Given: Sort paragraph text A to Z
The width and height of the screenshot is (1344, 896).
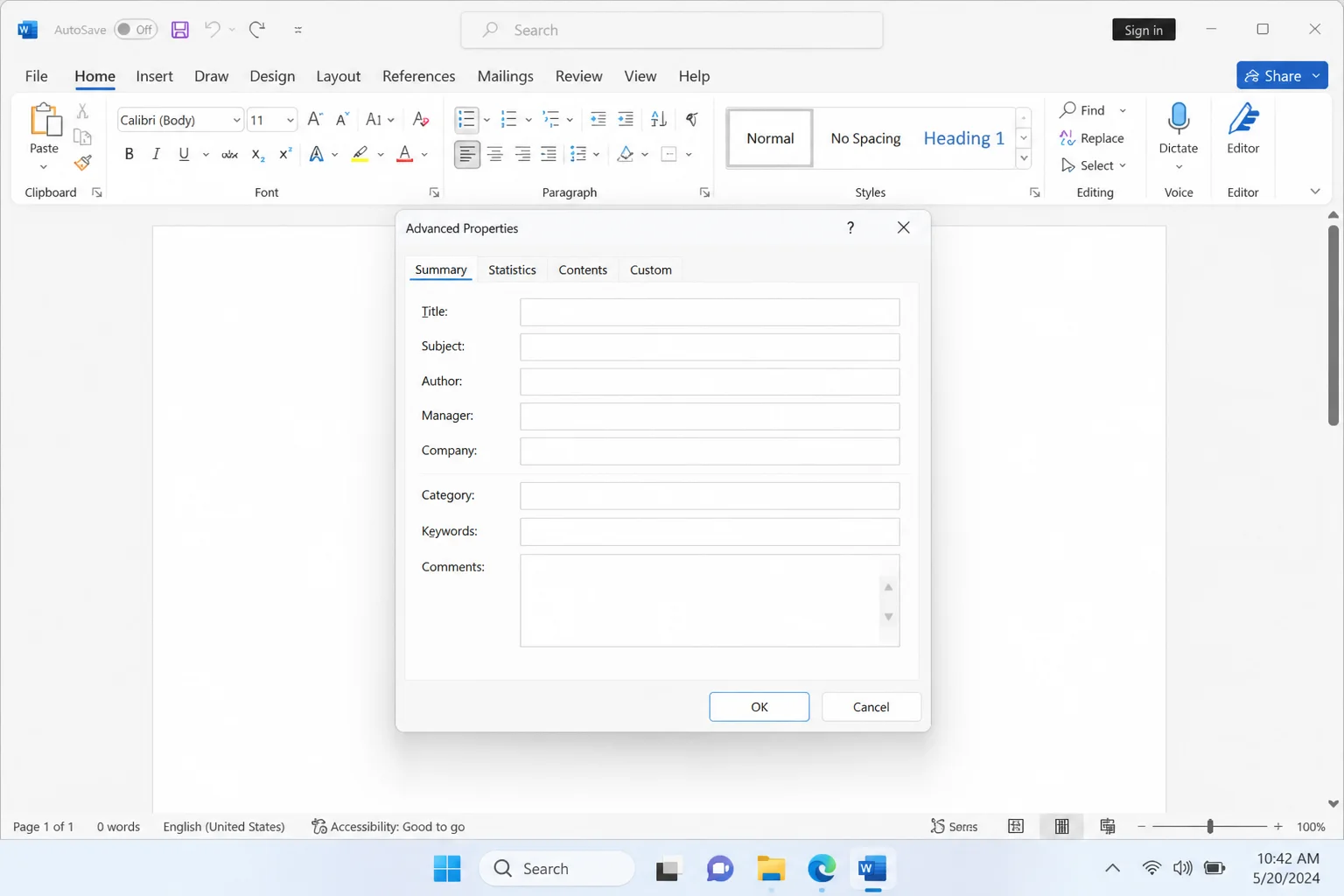Looking at the screenshot, I should click(x=659, y=119).
